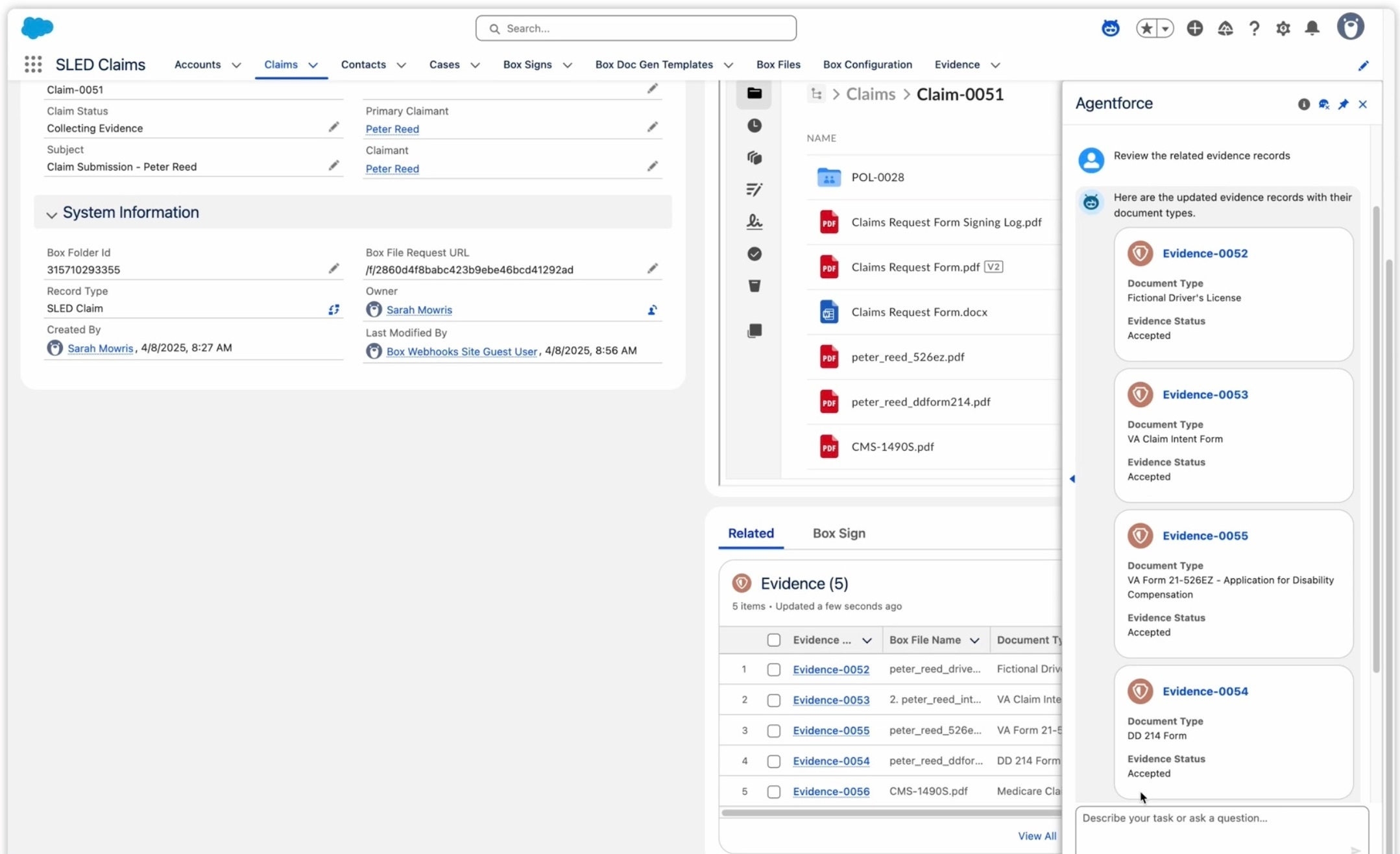Open the Box tasks checkmark sidebar icon
Screen dimensions: 1400x854
pyautogui.click(x=754, y=254)
